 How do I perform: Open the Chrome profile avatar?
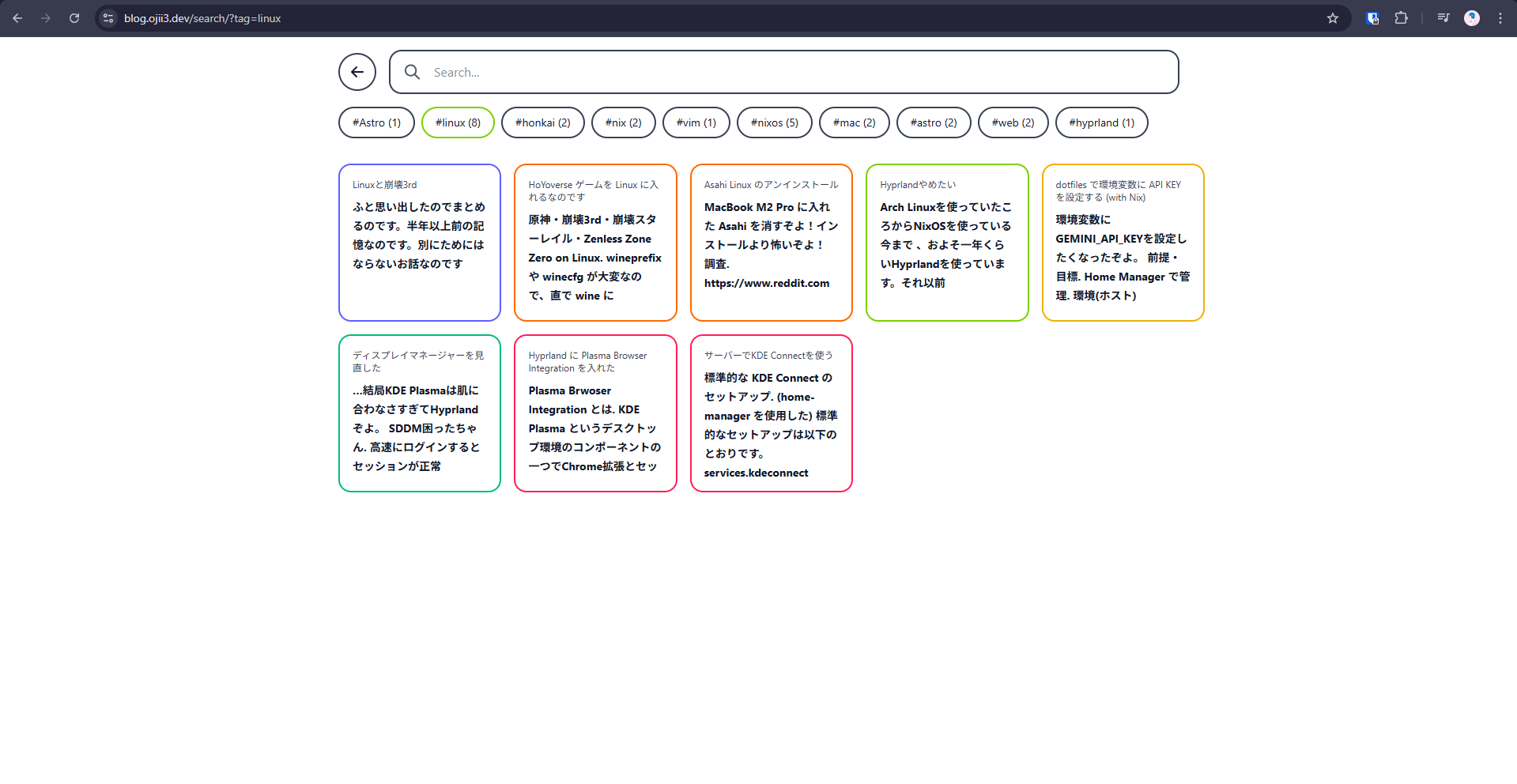[x=1471, y=18]
